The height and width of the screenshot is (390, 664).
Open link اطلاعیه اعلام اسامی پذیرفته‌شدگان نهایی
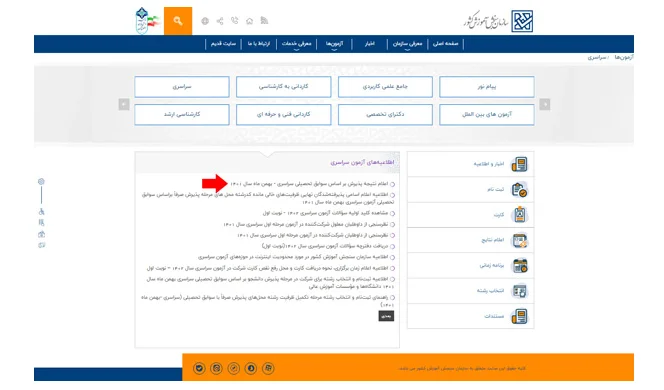268,198
